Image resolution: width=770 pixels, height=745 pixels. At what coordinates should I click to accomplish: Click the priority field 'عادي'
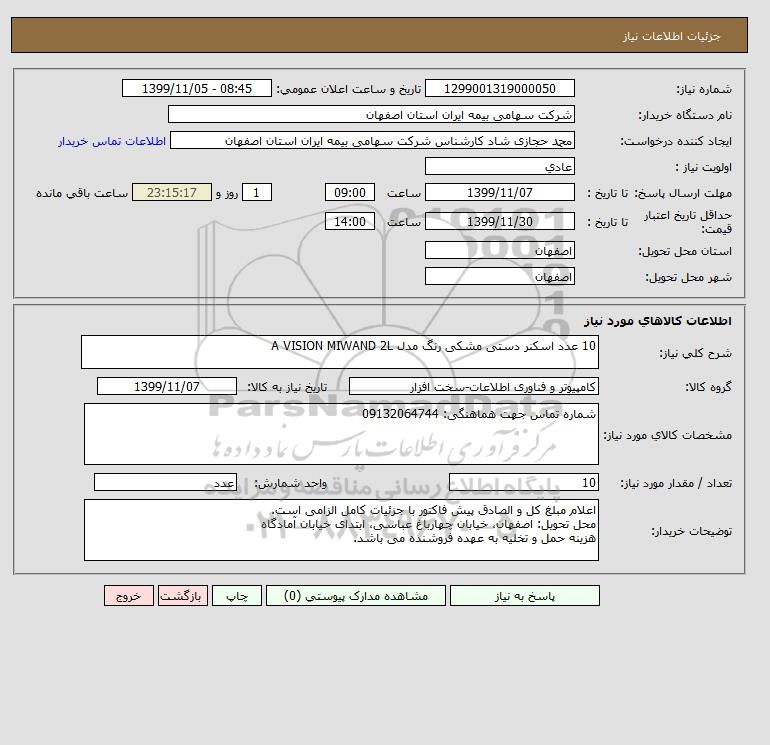(499, 166)
